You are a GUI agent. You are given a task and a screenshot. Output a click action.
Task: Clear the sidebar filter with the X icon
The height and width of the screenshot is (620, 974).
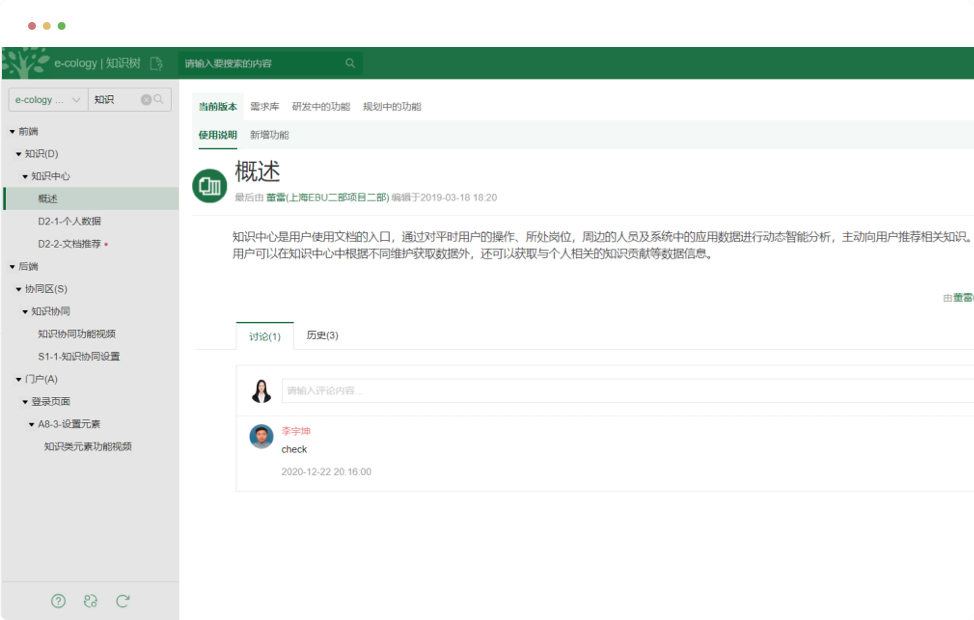[146, 100]
